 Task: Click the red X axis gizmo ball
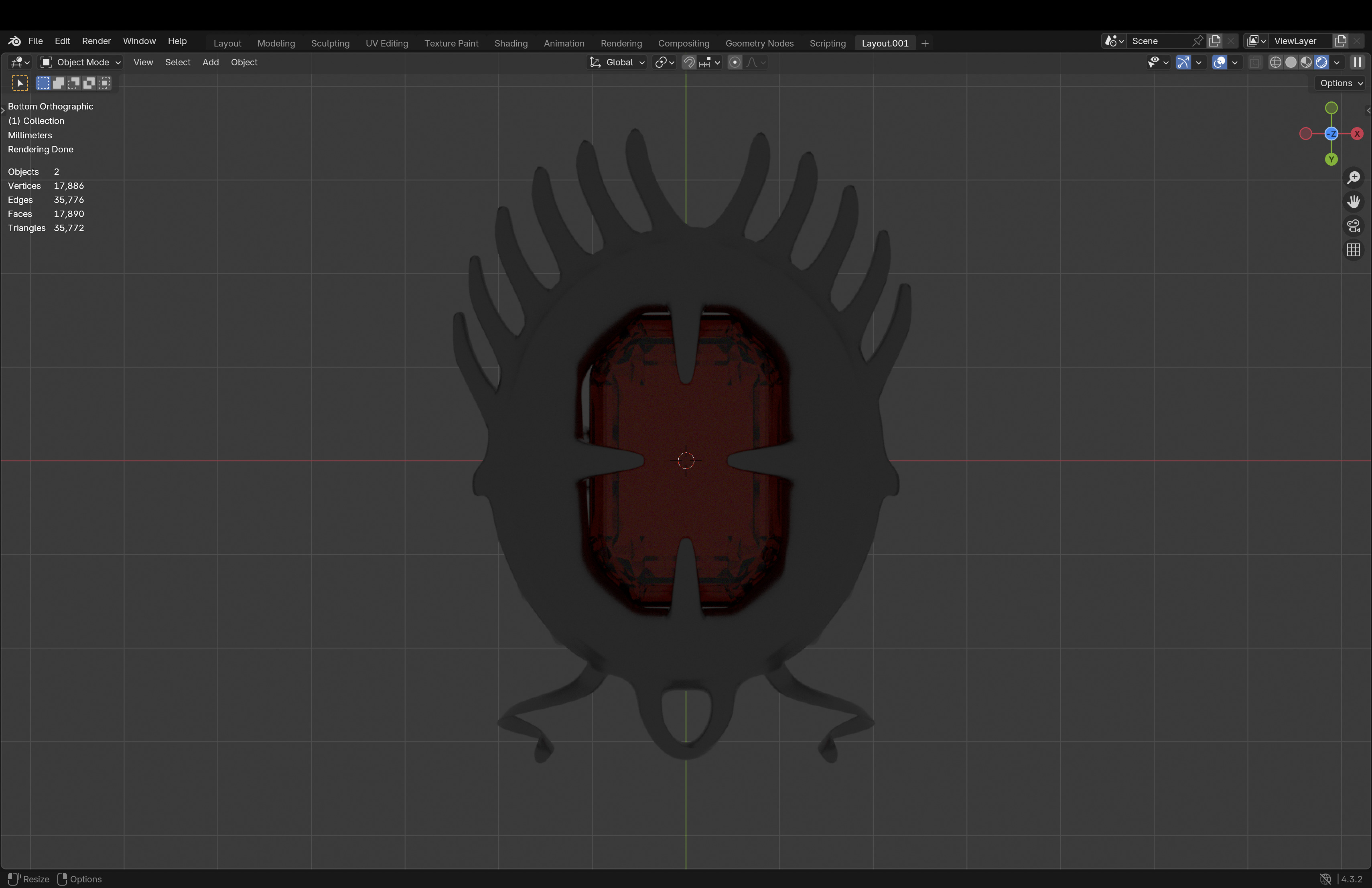click(x=1357, y=134)
